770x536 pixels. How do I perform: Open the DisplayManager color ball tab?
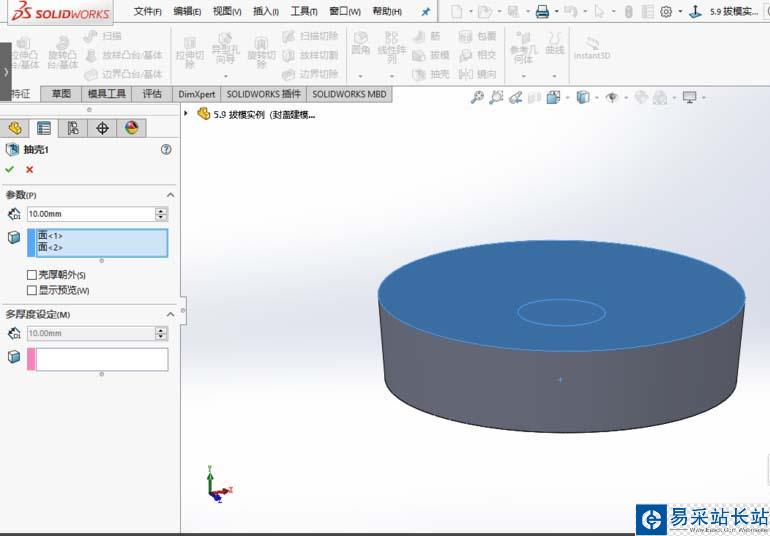point(131,128)
